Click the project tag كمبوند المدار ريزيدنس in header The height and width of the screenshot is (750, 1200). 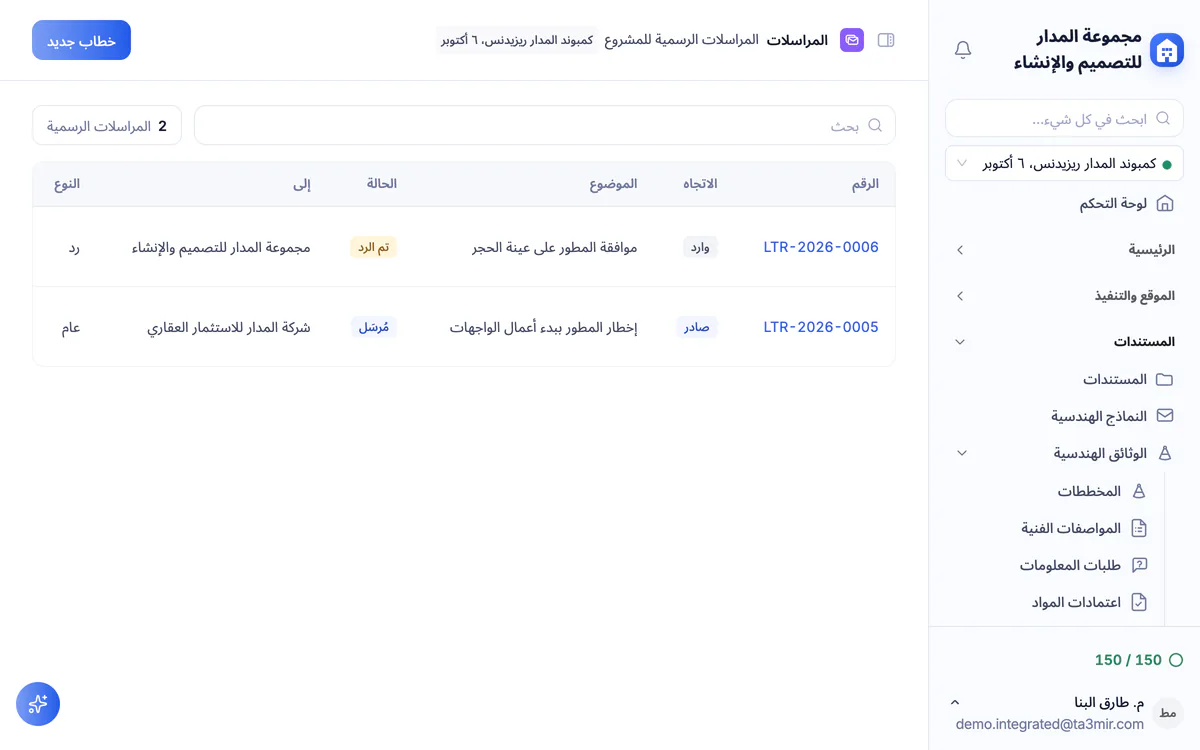coord(517,40)
